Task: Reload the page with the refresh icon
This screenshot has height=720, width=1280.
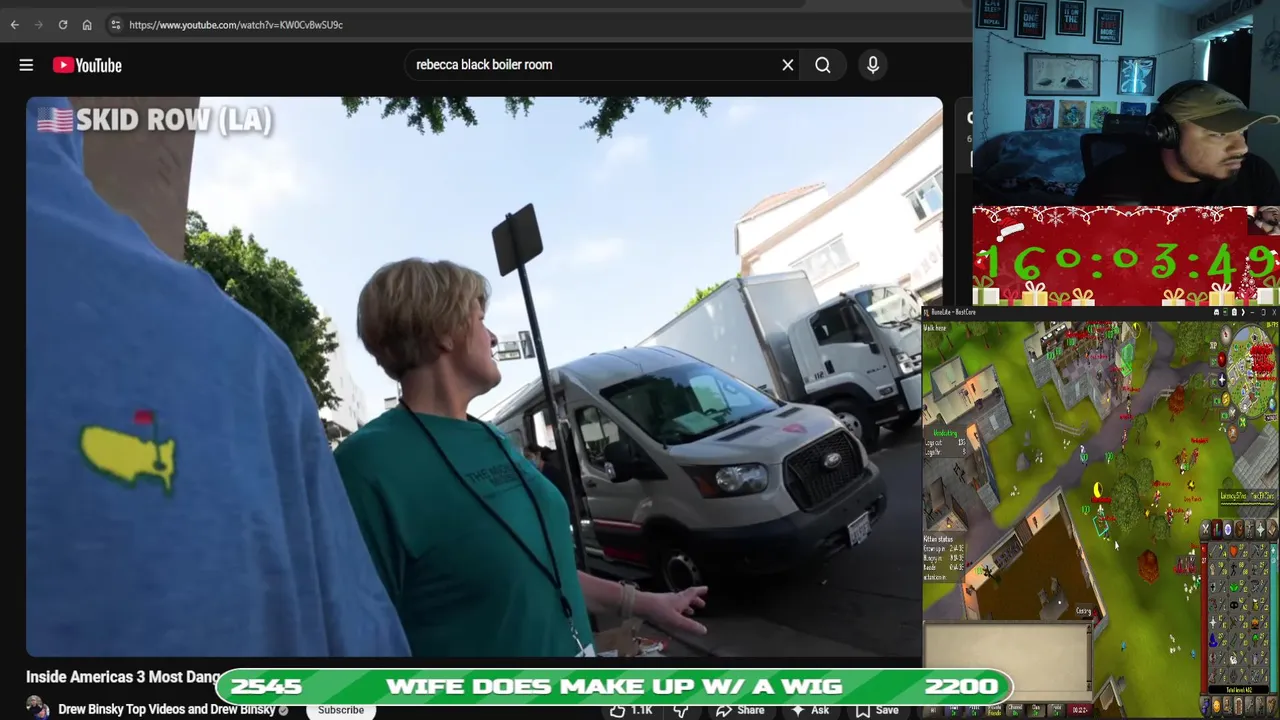Action: point(63,25)
